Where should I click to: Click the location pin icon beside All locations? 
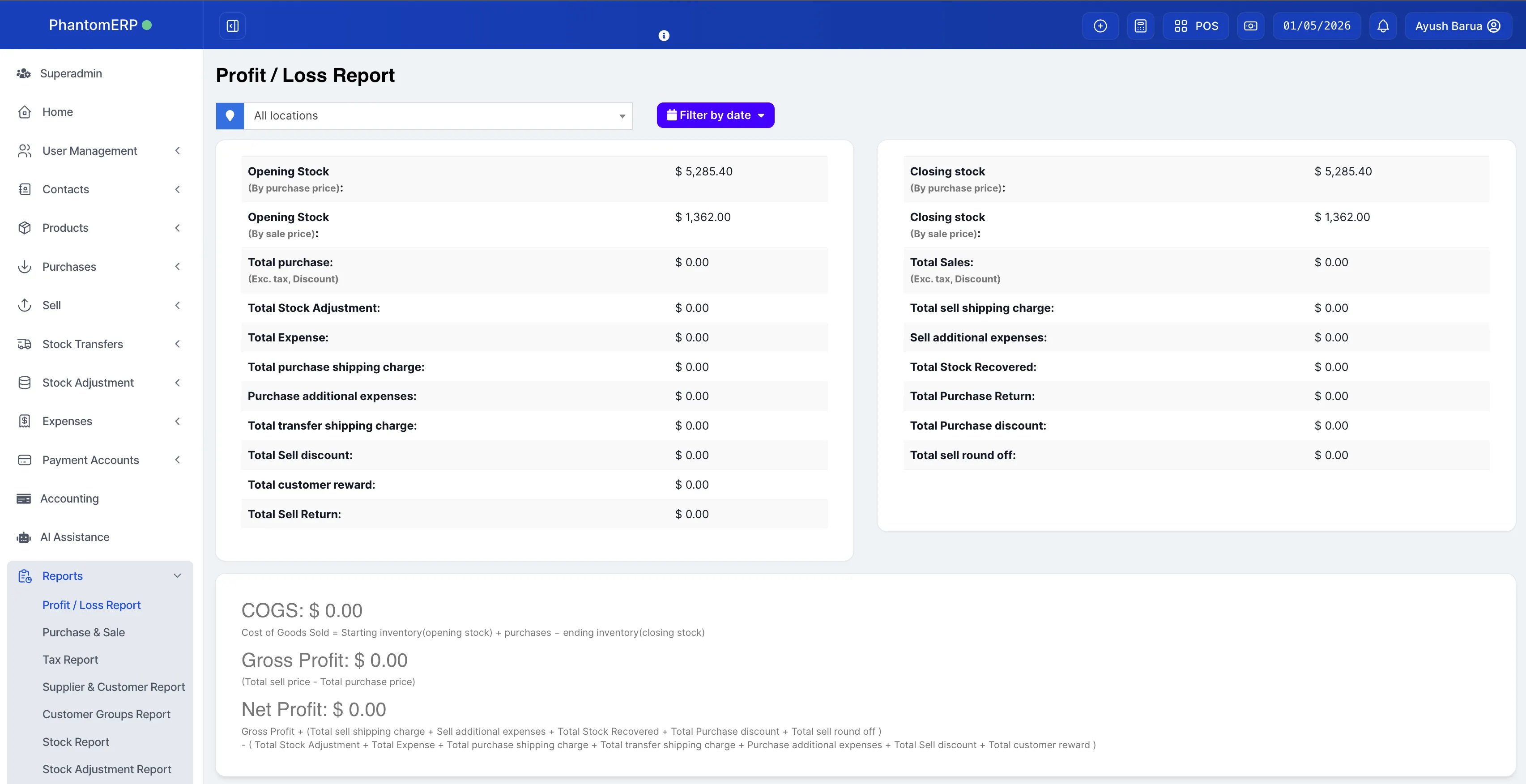point(230,115)
